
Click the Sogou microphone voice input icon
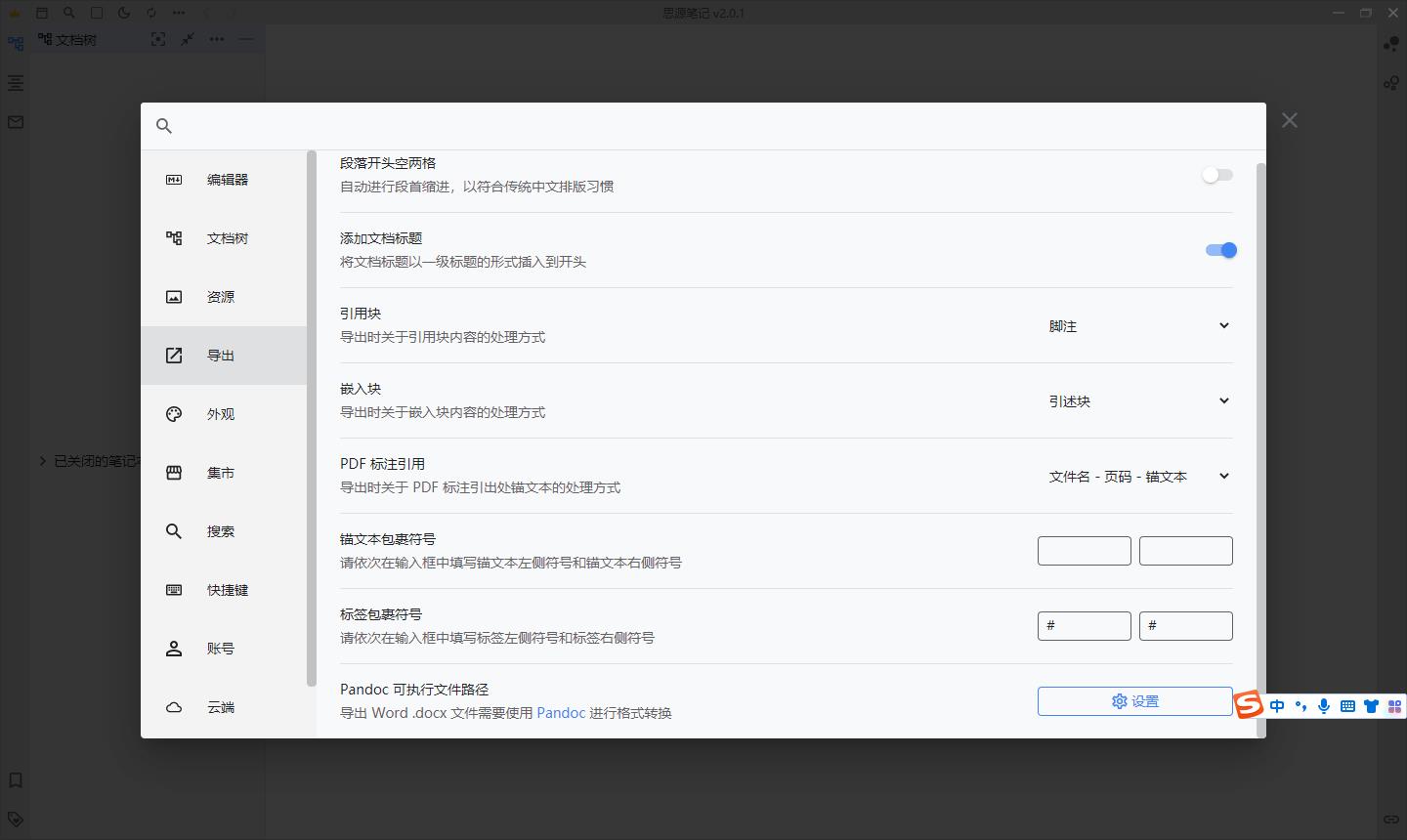(1324, 705)
